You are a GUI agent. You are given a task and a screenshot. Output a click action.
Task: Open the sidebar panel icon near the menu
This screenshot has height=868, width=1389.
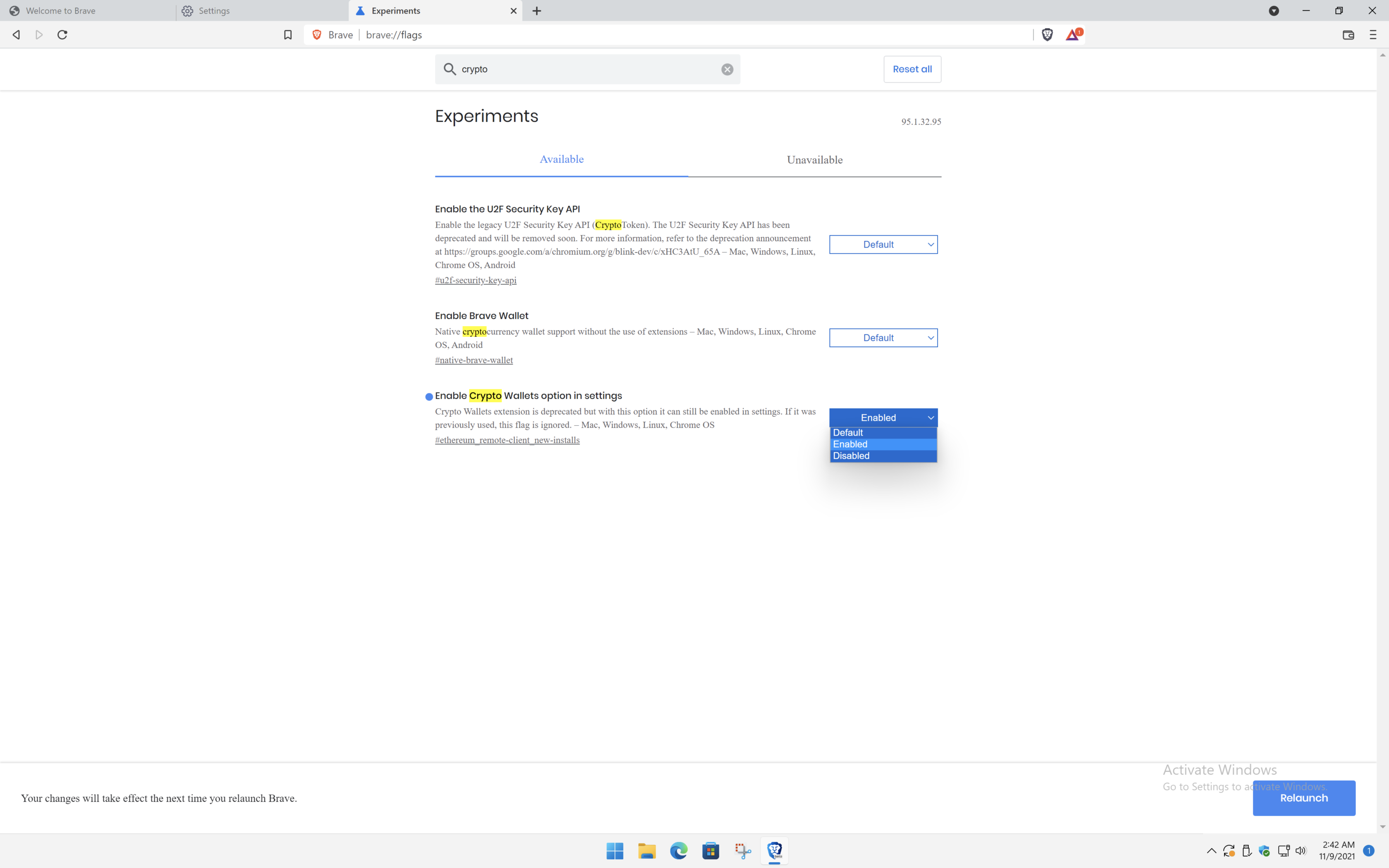coord(1348,35)
